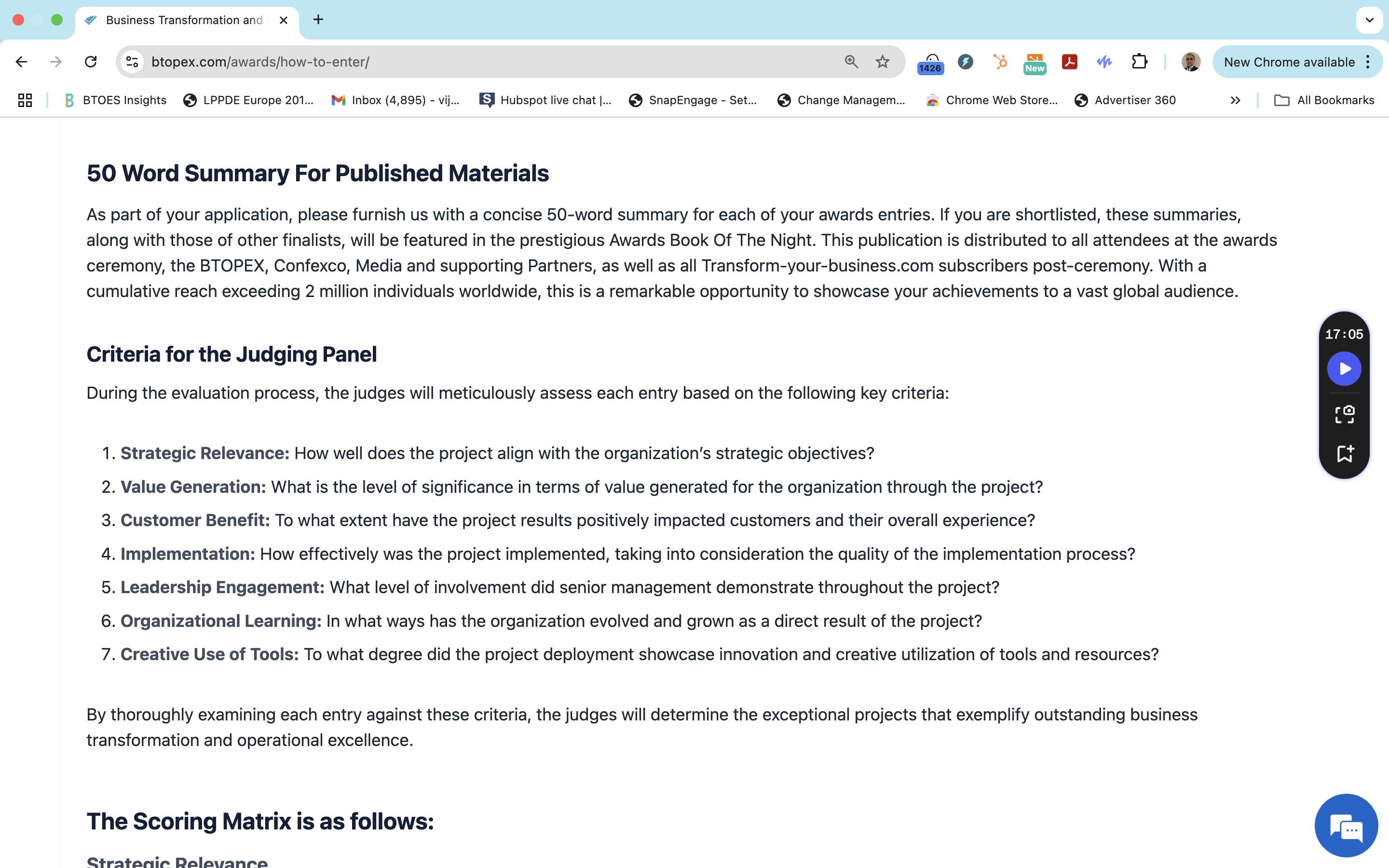This screenshot has height=868, width=1389.
Task: Open the Adobe Acrobat extension
Action: click(1069, 61)
